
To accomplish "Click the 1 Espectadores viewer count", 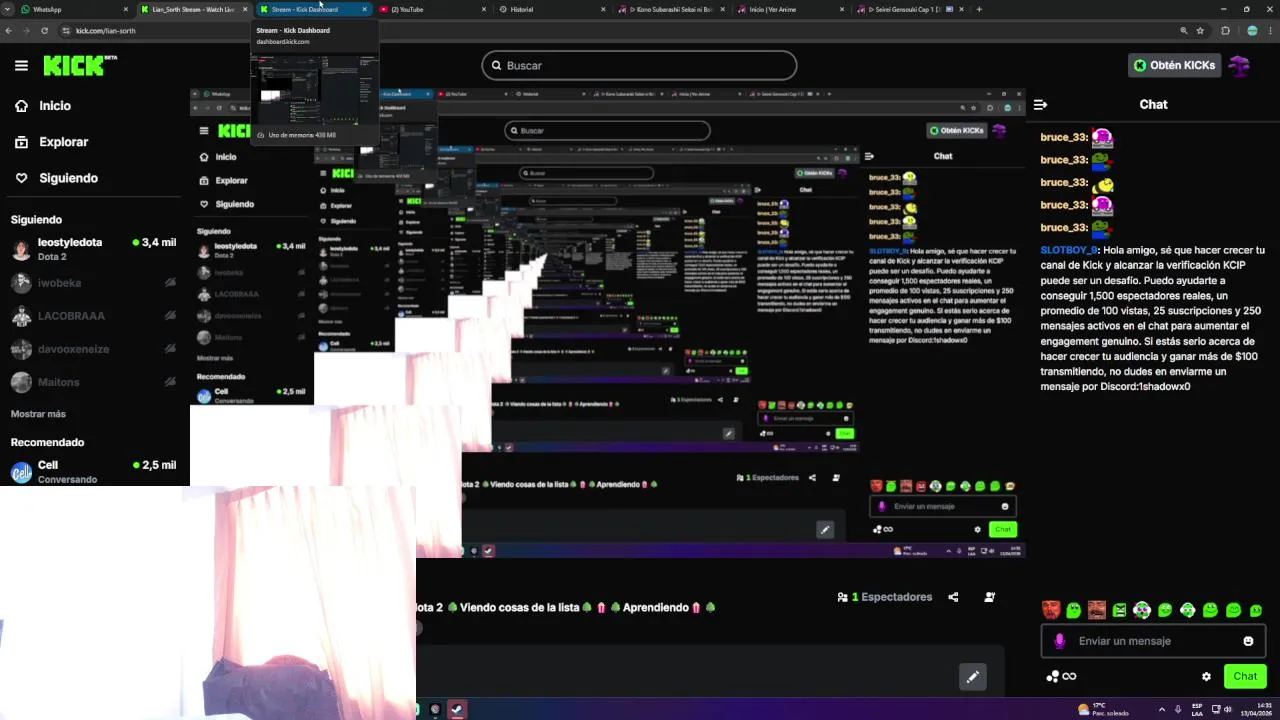I will (x=885, y=597).
